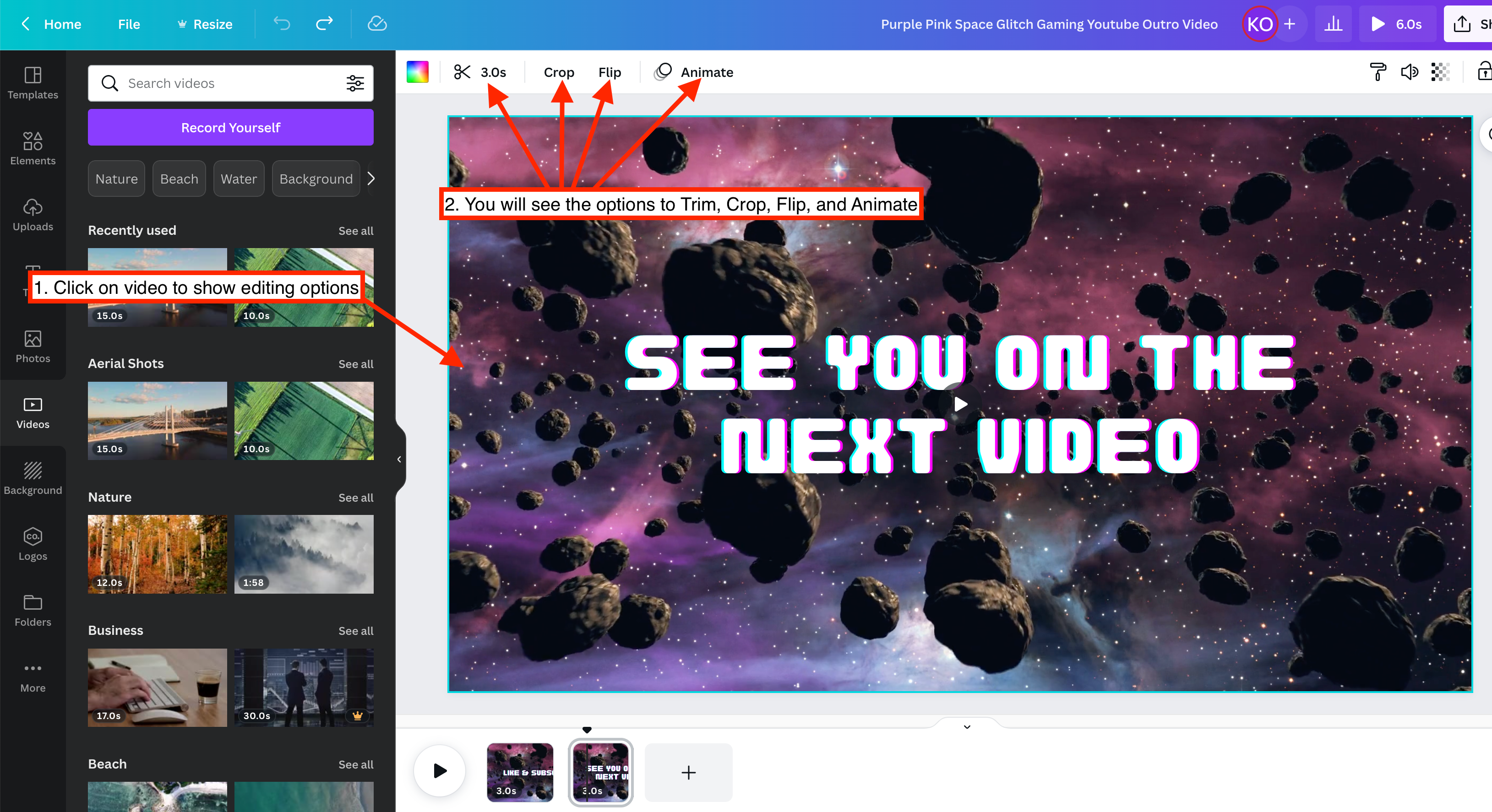Open the volume speaker control
Screen dimensions: 1492x812
(1409, 72)
